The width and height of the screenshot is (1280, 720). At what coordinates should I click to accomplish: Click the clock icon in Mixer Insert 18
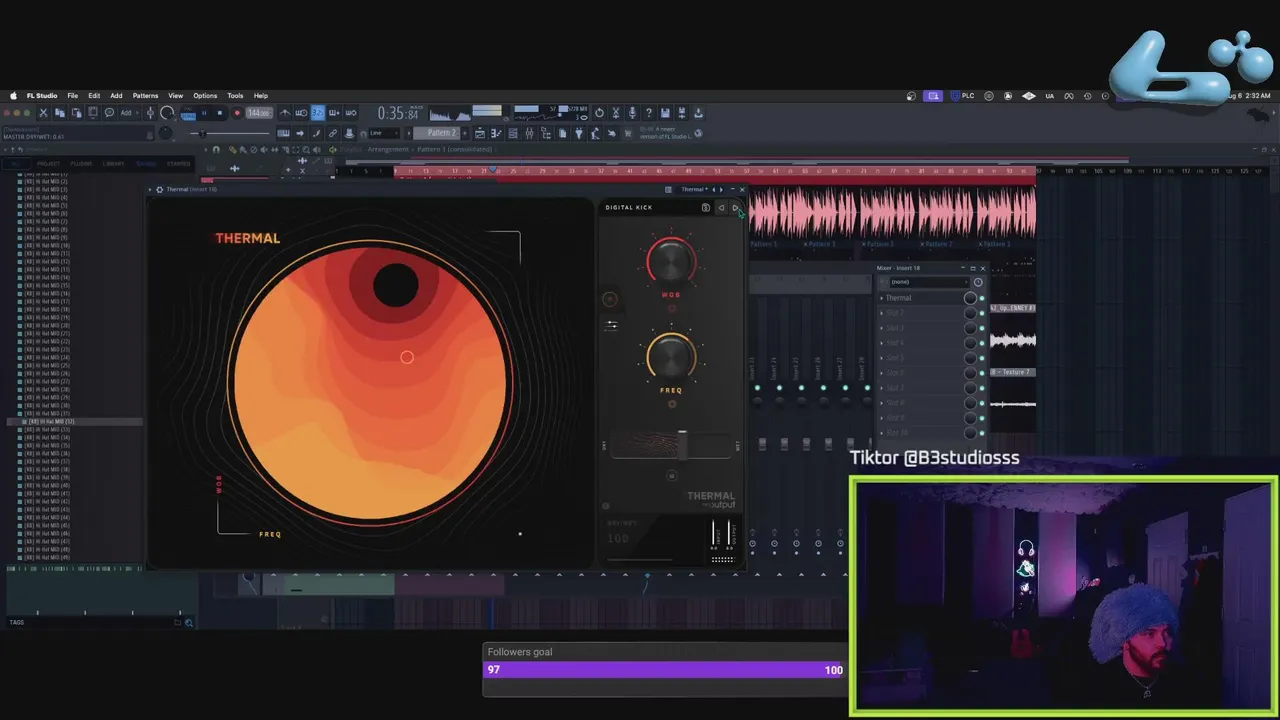[978, 282]
